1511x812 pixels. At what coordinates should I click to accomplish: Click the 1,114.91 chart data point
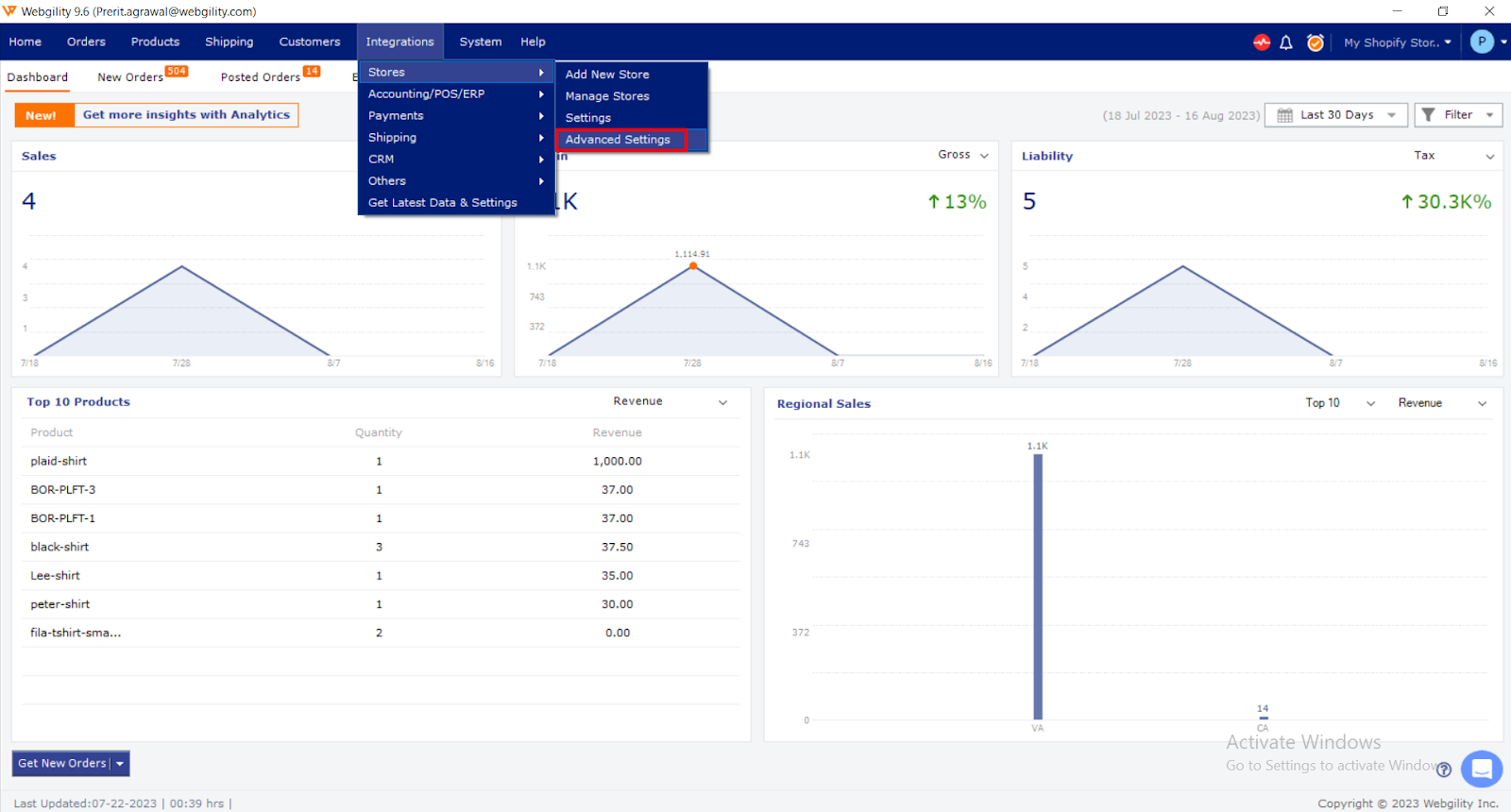click(x=693, y=266)
